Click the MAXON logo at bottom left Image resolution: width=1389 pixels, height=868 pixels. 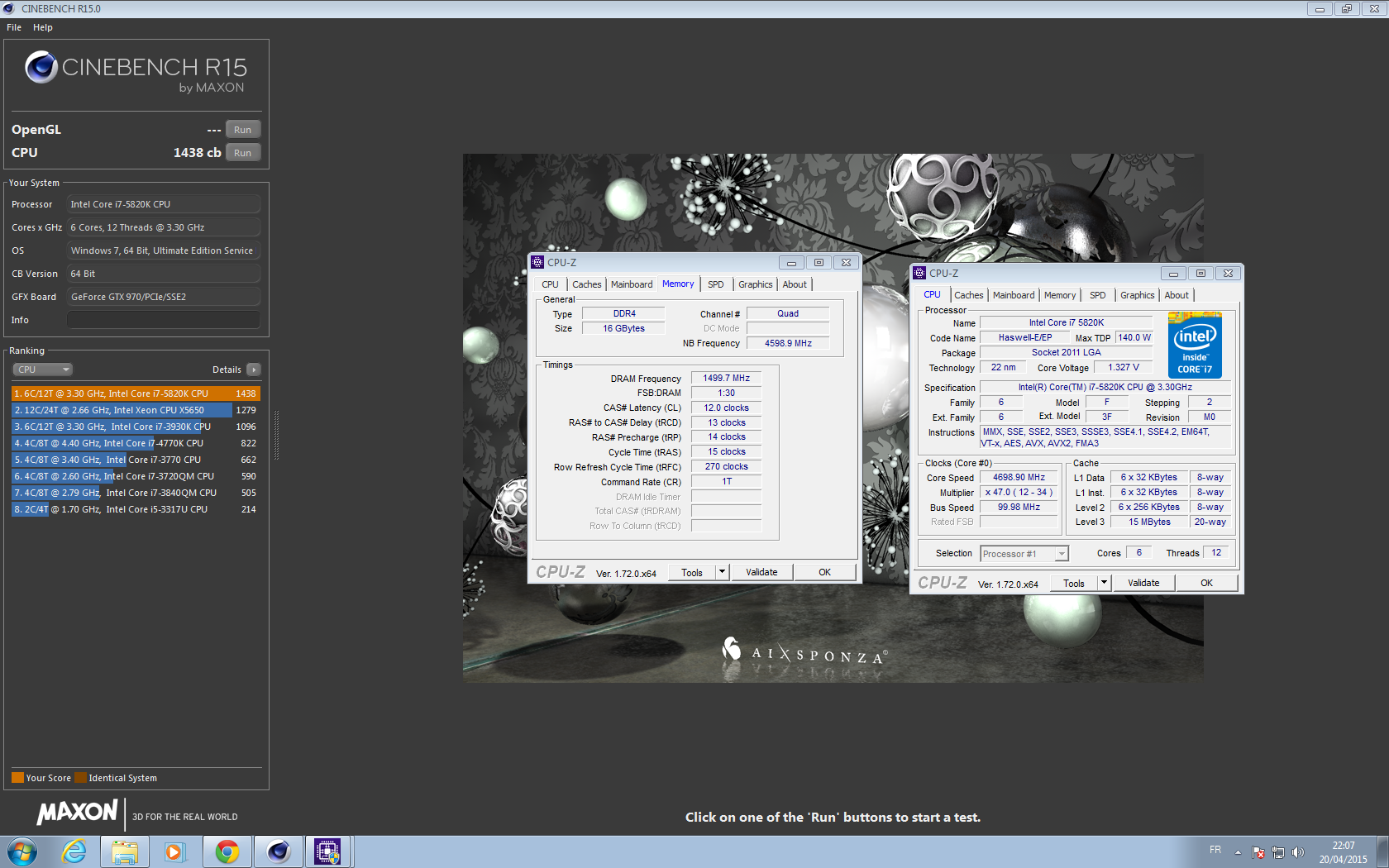(78, 813)
